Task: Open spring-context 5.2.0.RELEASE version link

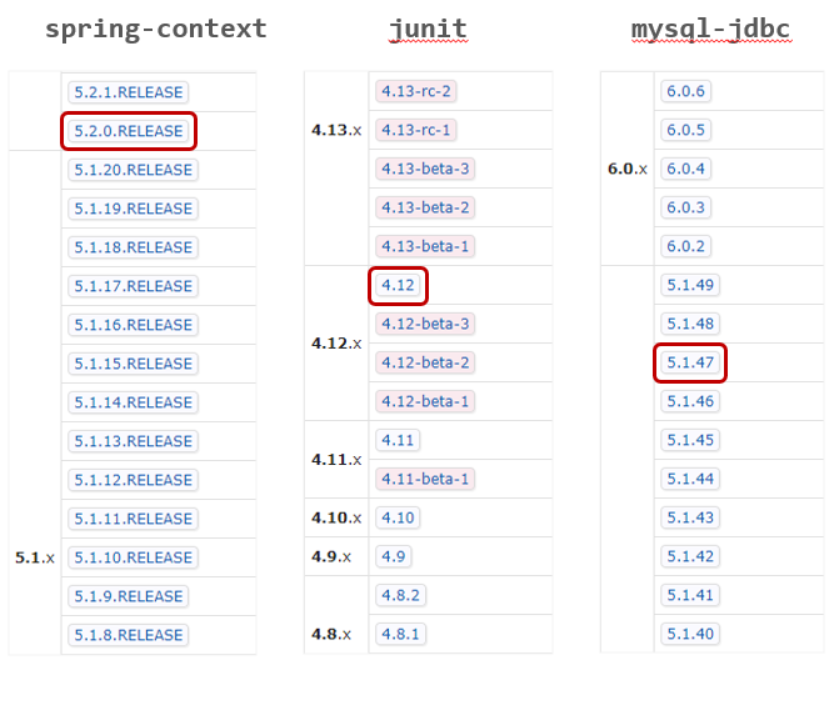Action: pyautogui.click(x=128, y=131)
